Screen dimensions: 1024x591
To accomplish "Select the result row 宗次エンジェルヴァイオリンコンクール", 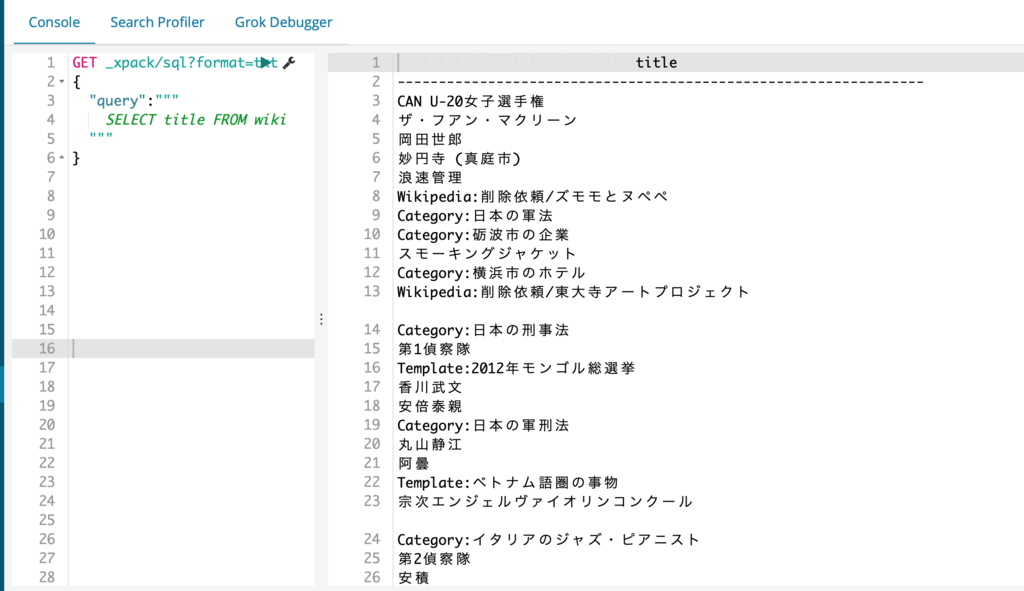I will pos(545,501).
